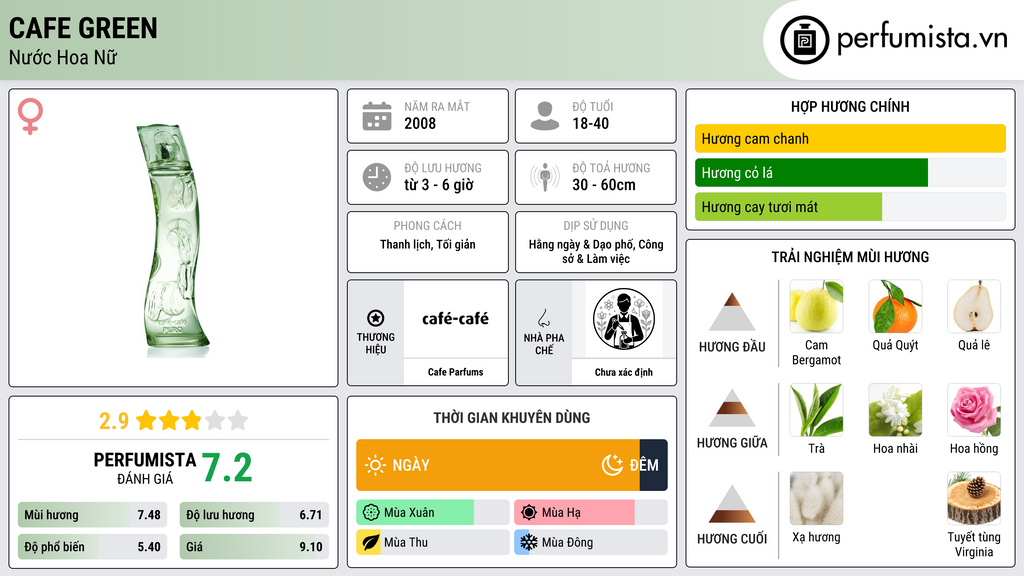1024x576 pixels.
Task: Click the 18-40 age range value
Action: [590, 123]
